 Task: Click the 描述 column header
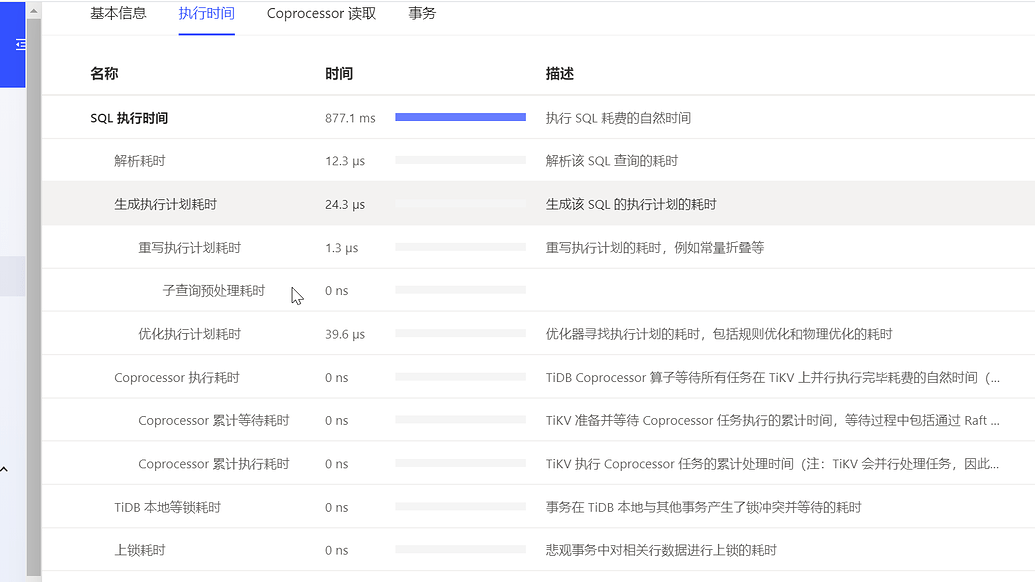tap(560, 74)
